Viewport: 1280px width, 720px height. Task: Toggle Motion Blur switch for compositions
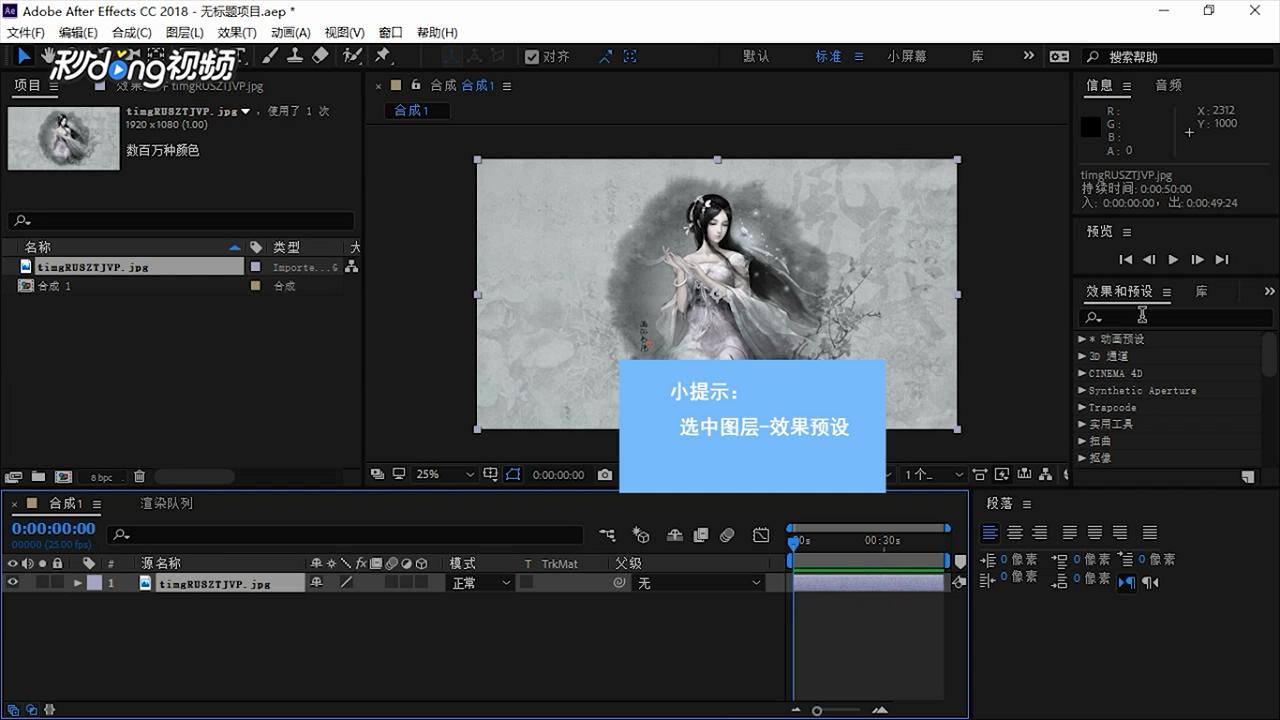[x=727, y=536]
